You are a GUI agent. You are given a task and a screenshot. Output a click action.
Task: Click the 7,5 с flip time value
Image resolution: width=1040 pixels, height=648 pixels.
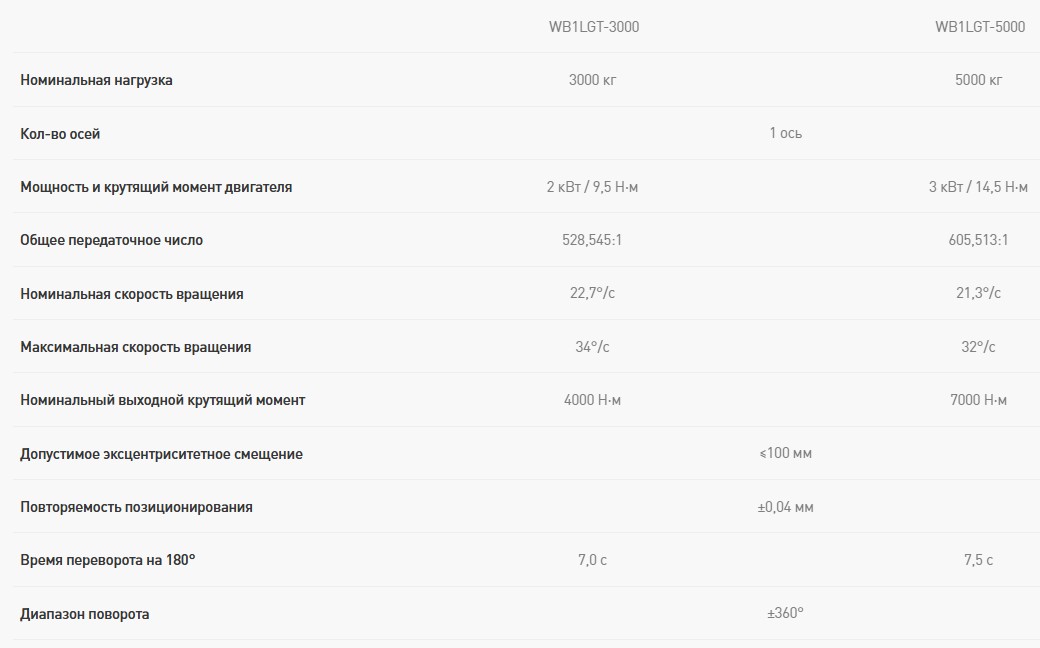click(978, 560)
